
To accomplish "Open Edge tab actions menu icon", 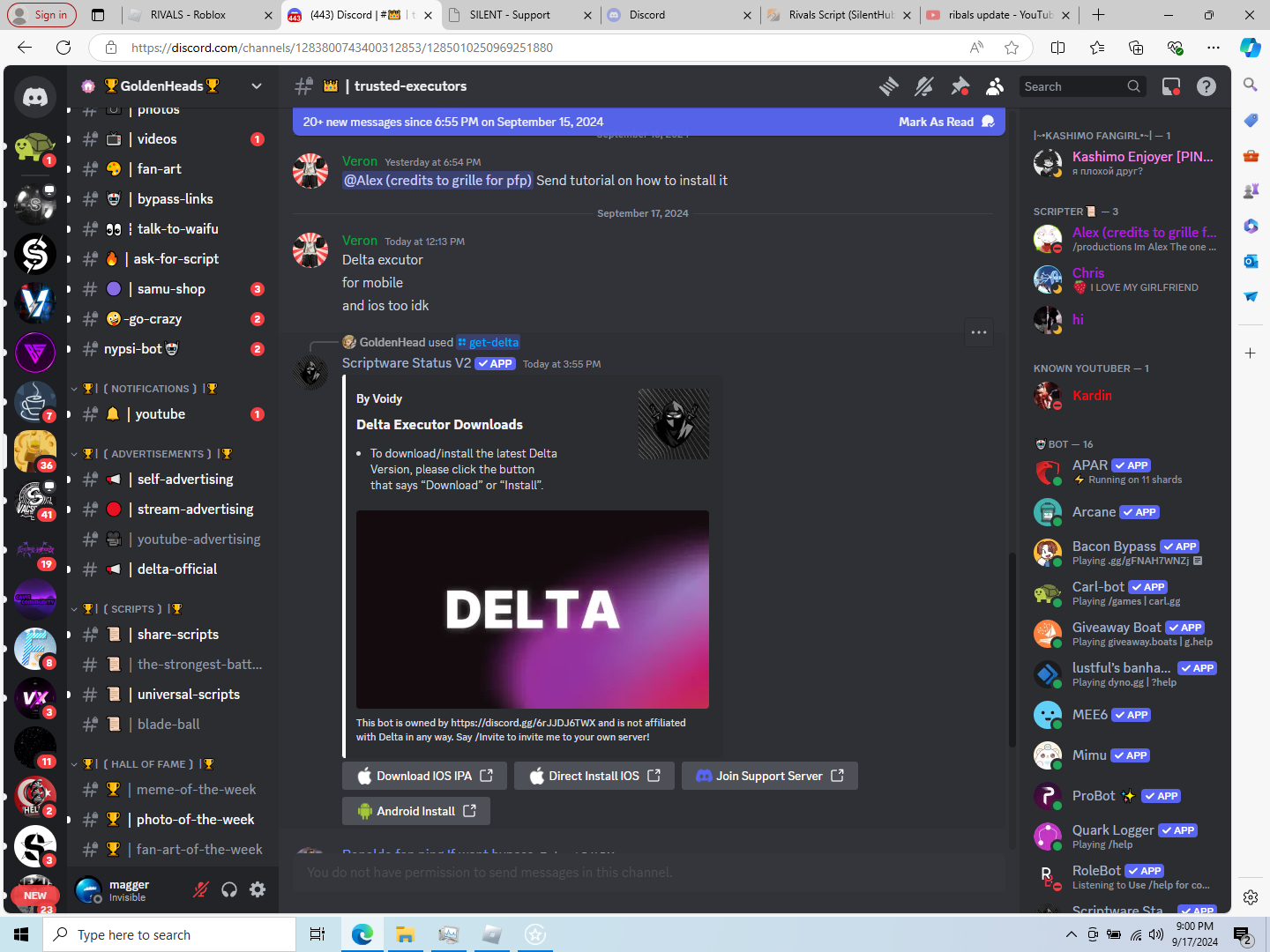I will coord(98,15).
